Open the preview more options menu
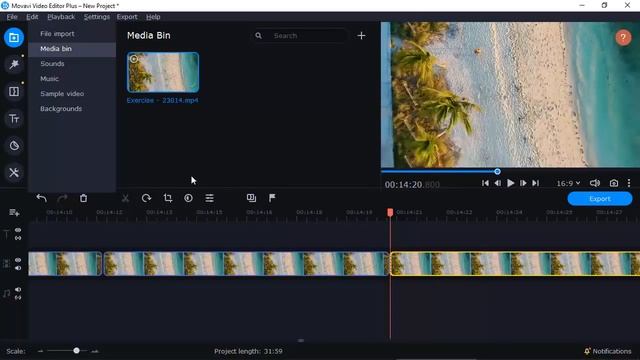The height and width of the screenshot is (360, 640). pyautogui.click(x=629, y=183)
